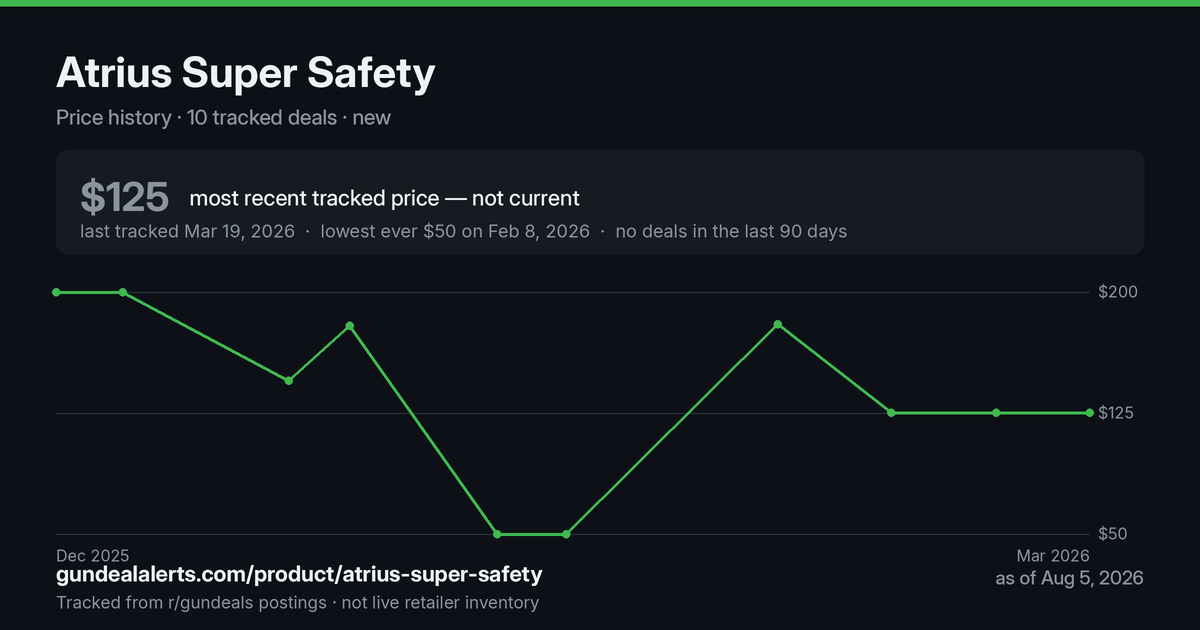Open the gundealalerts.com product URL link
The height and width of the screenshot is (630, 1200).
(x=299, y=575)
